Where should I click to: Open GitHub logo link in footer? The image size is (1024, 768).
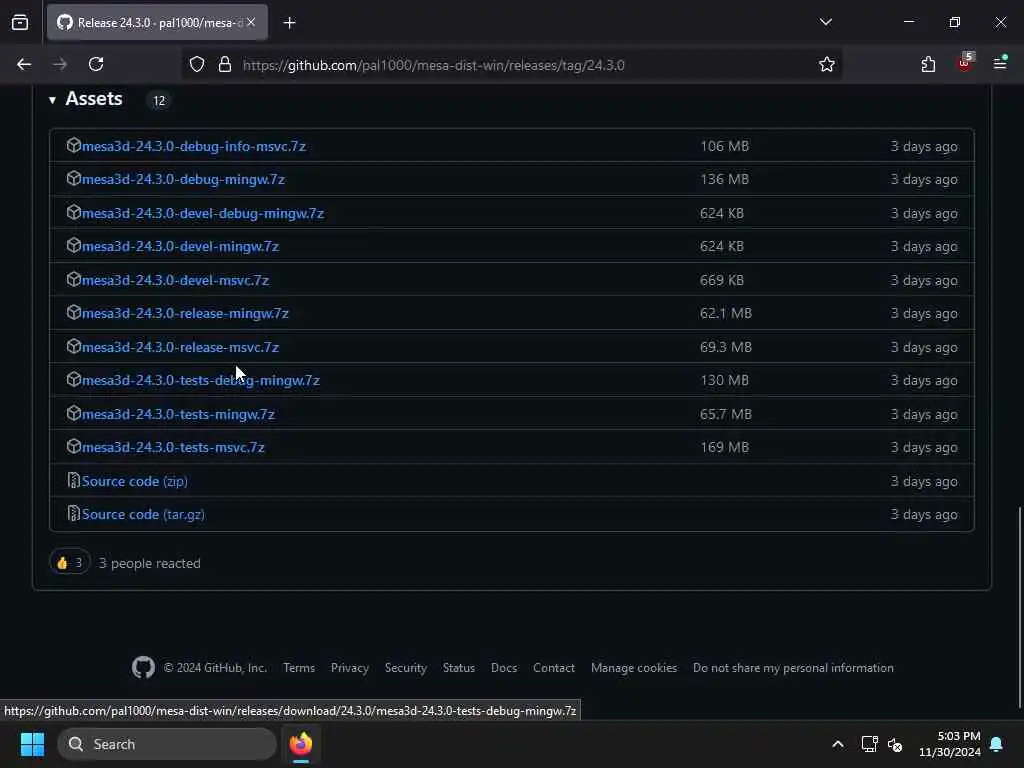click(x=143, y=667)
